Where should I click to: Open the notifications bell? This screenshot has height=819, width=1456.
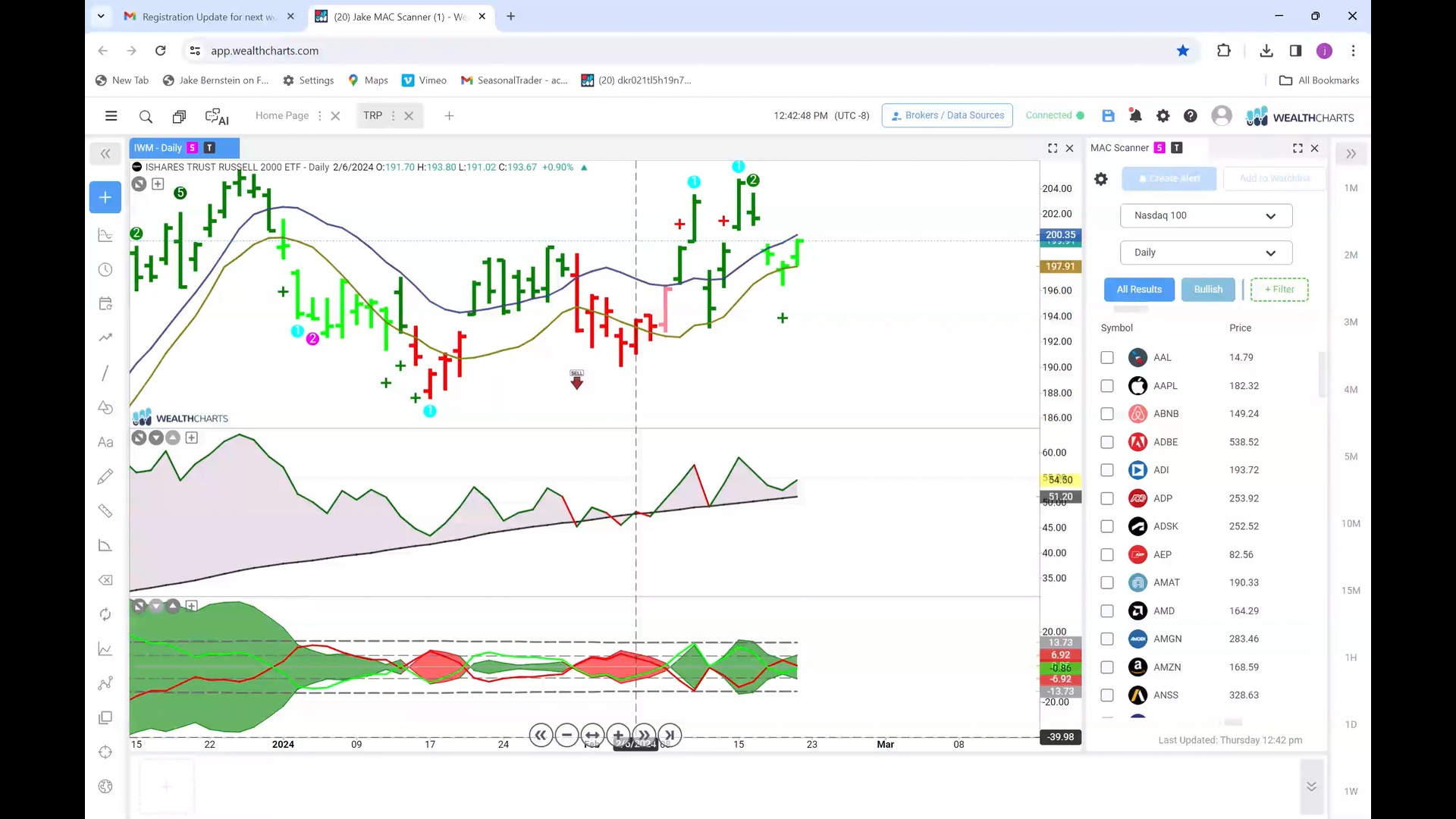pos(1135,115)
